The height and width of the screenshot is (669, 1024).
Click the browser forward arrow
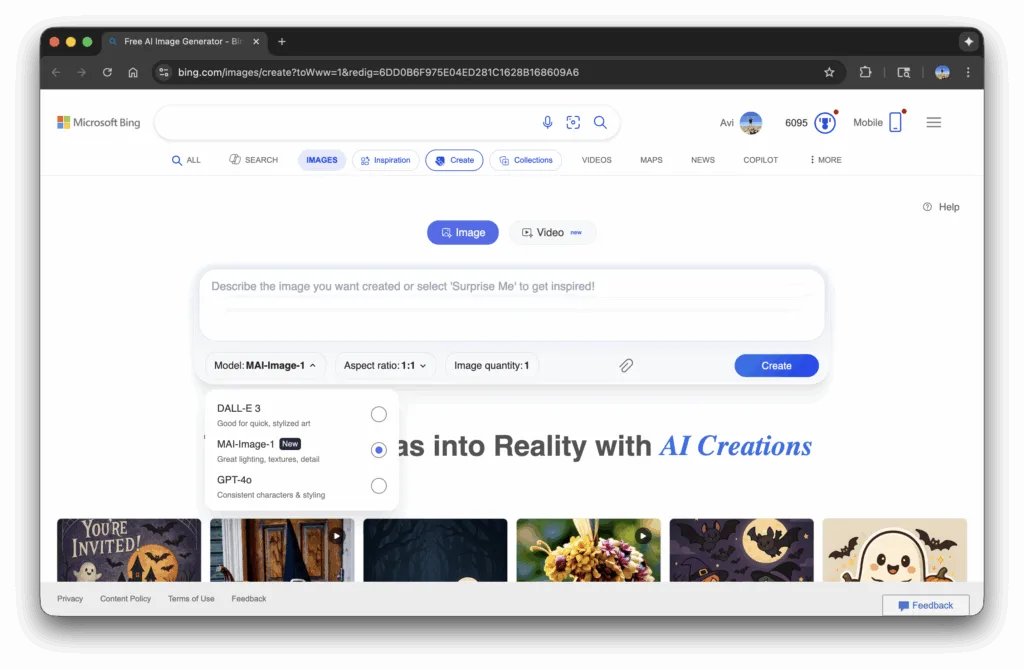(x=82, y=73)
